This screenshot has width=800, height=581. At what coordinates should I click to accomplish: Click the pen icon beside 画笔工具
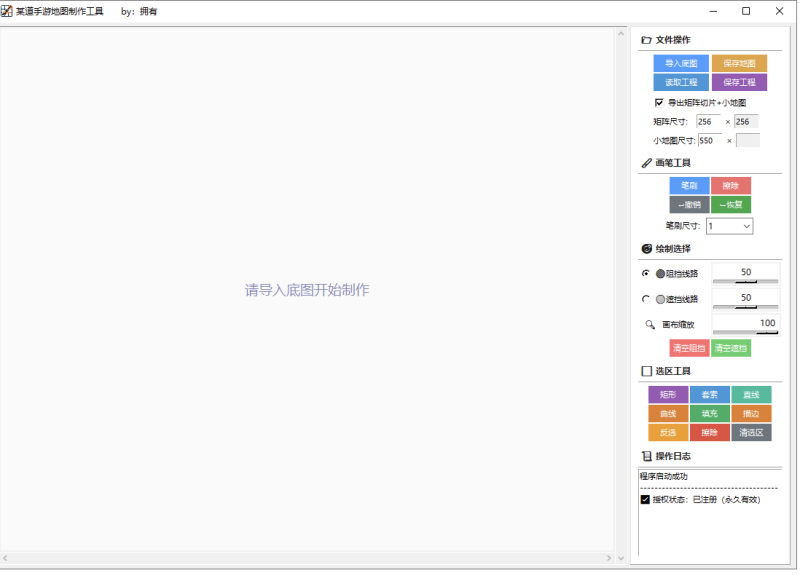(x=646, y=163)
